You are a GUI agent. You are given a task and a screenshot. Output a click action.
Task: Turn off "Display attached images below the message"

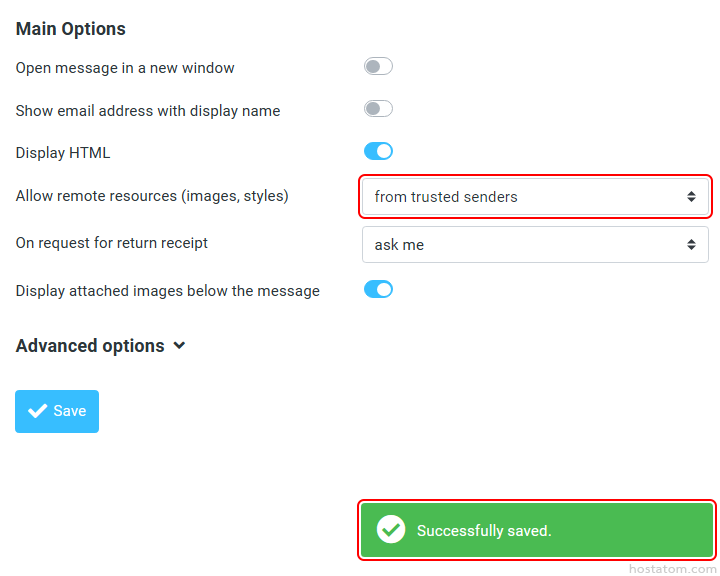[x=378, y=290]
